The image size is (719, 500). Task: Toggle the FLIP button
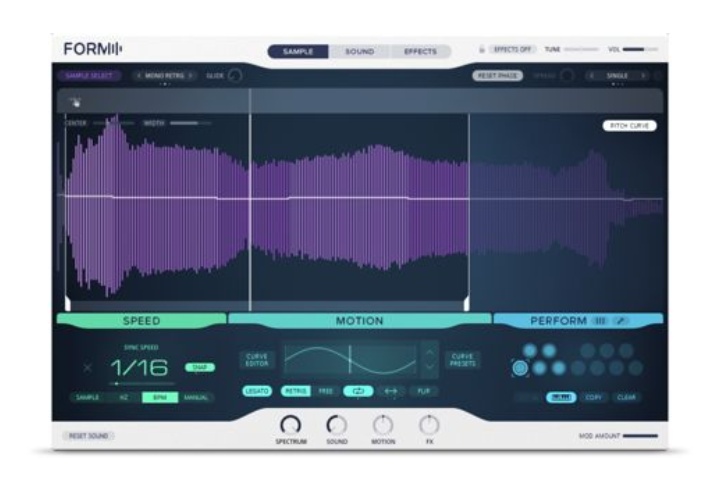pos(424,391)
